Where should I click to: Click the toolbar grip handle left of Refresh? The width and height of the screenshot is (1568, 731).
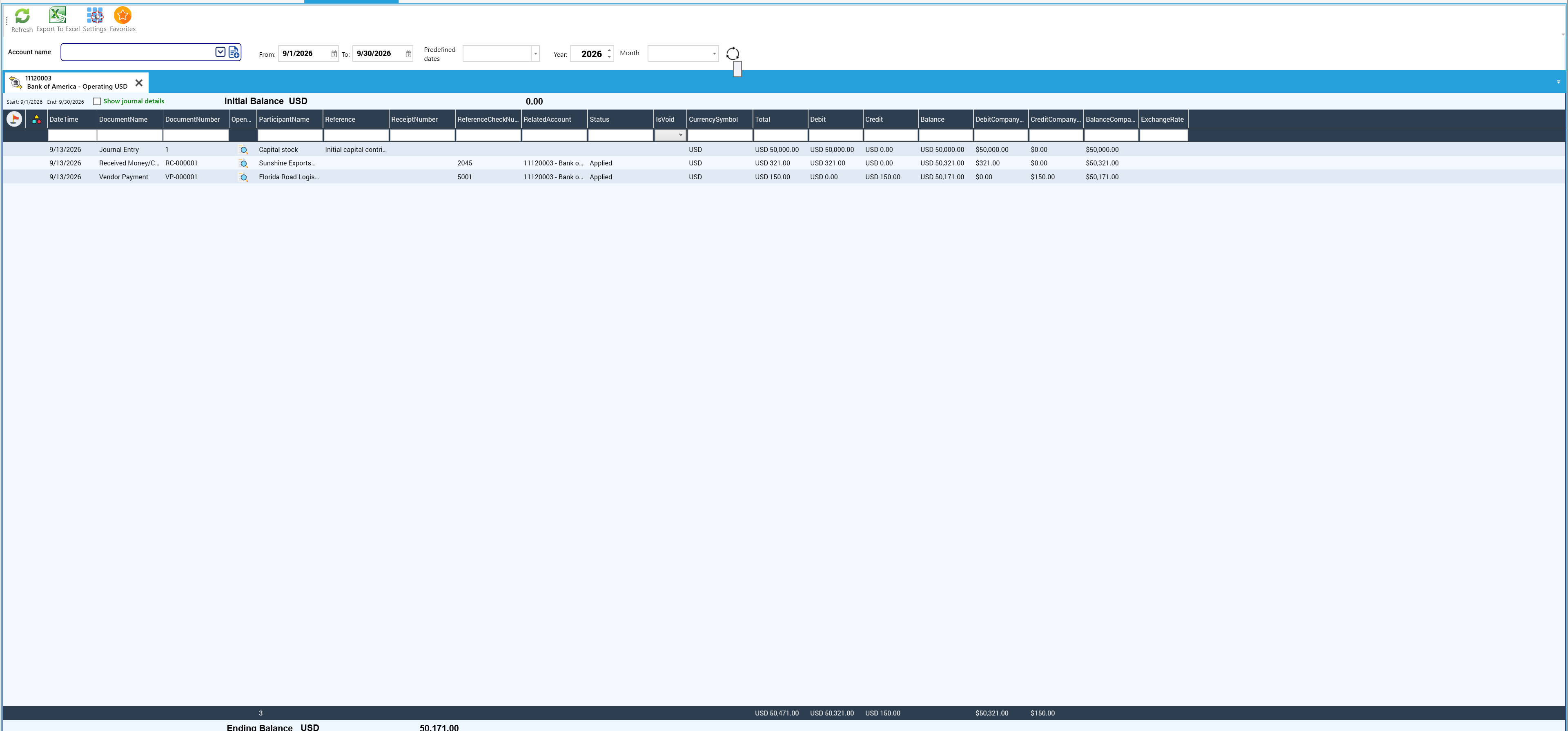coord(7,21)
